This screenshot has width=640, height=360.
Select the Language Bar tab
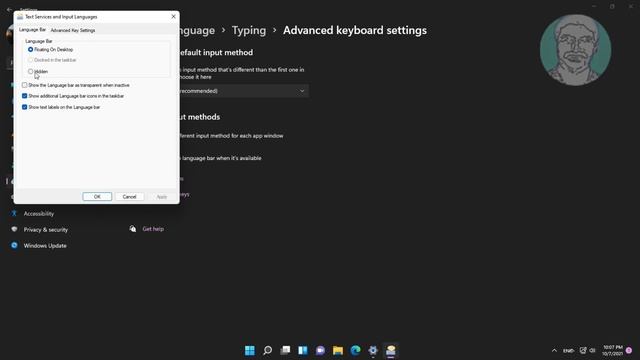tap(32, 30)
